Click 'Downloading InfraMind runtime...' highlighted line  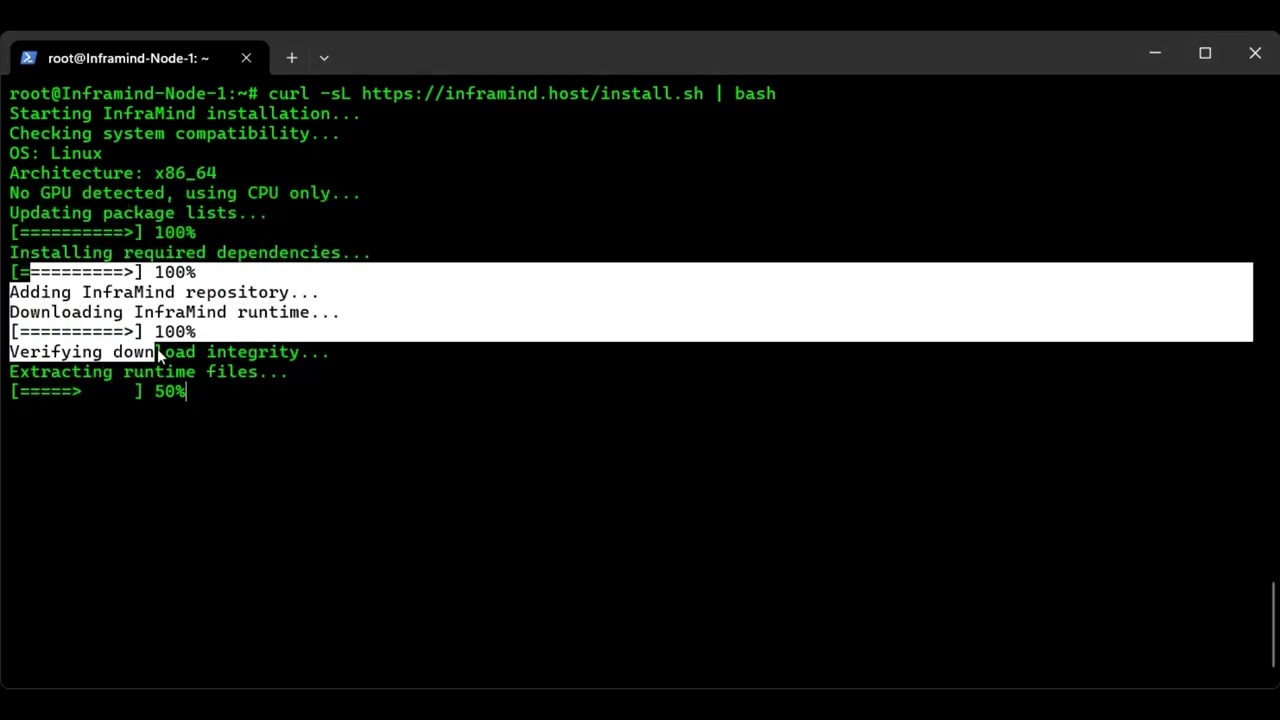coord(174,312)
